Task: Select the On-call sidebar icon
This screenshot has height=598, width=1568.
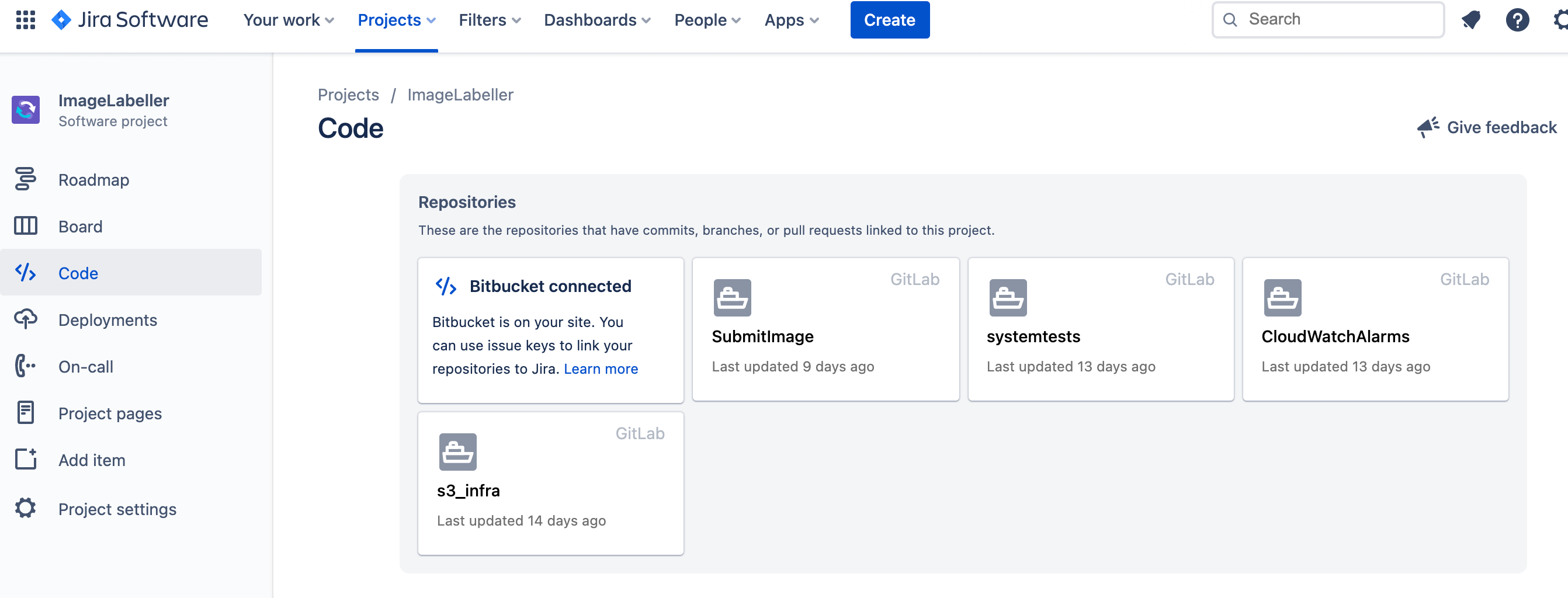Action: (x=26, y=366)
